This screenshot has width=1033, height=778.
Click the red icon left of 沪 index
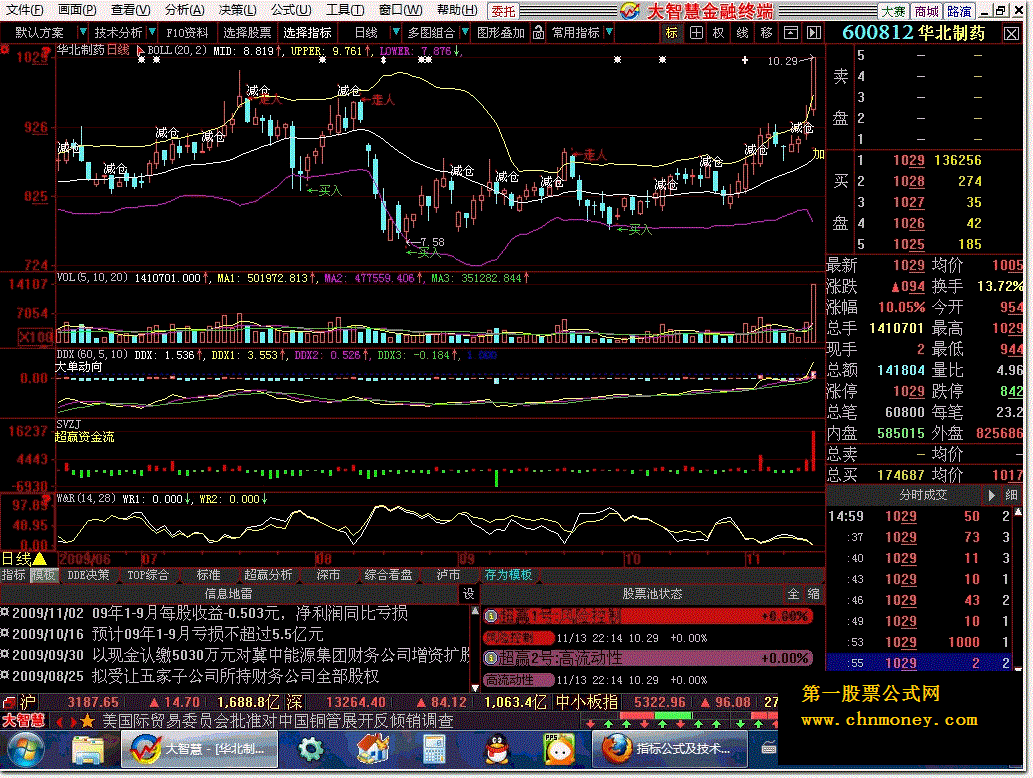(9, 702)
